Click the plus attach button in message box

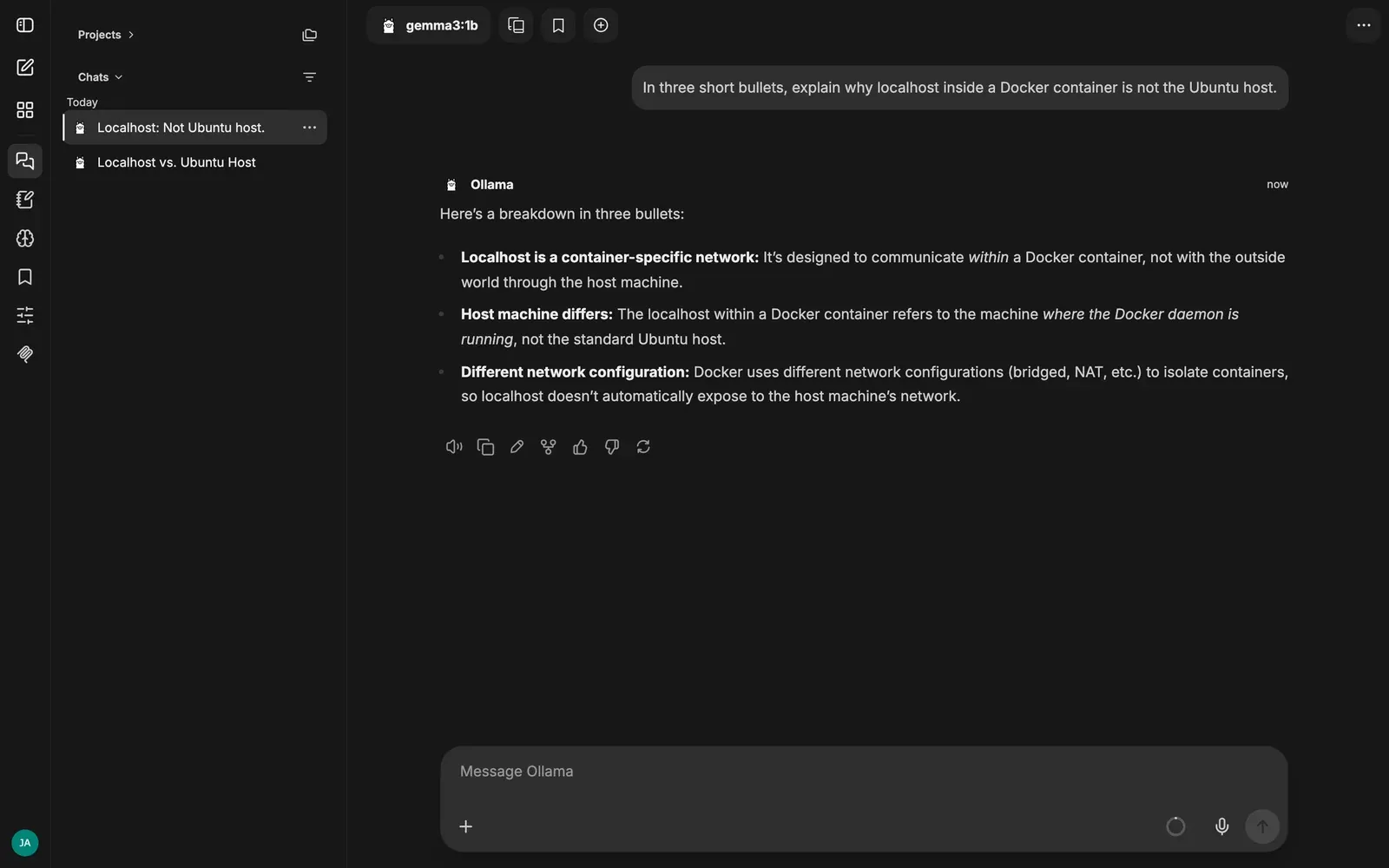pos(466,826)
